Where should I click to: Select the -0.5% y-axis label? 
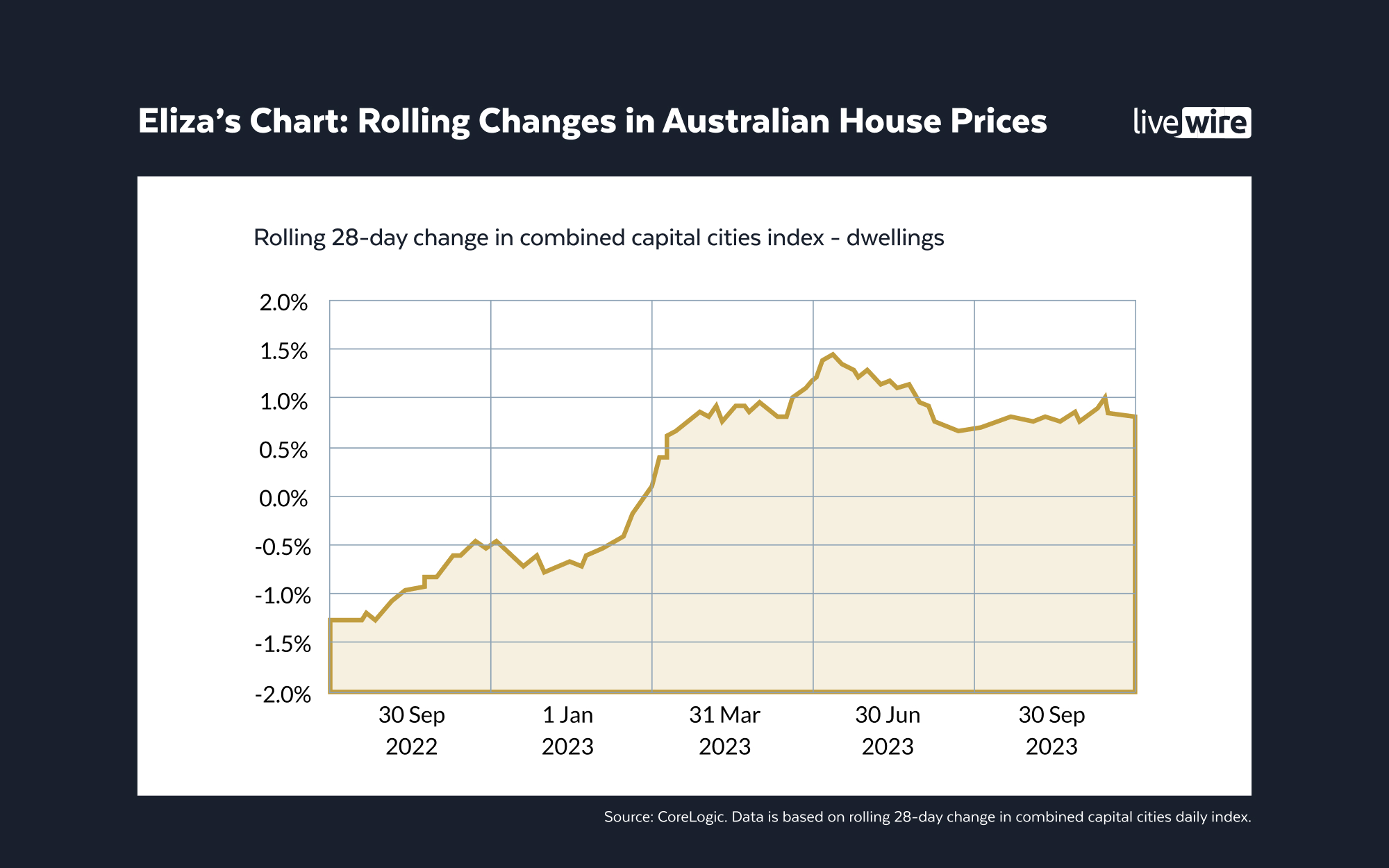coord(282,547)
